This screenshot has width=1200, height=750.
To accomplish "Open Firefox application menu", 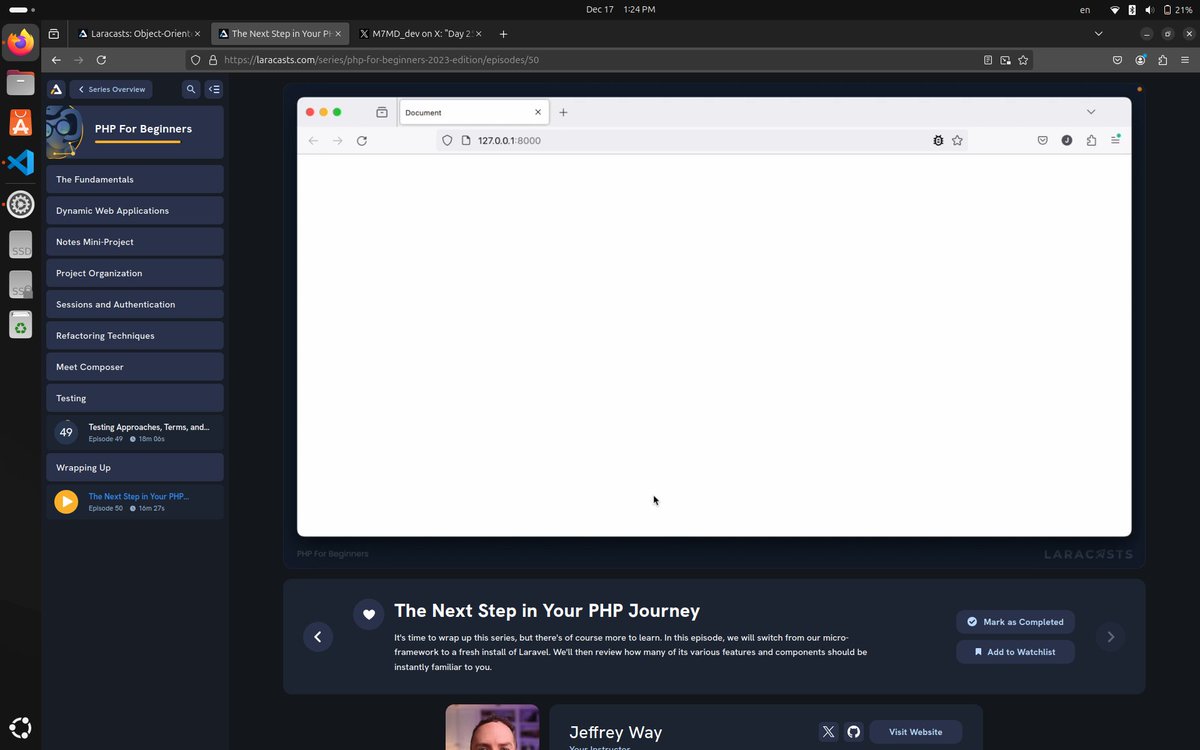I will point(1185,60).
